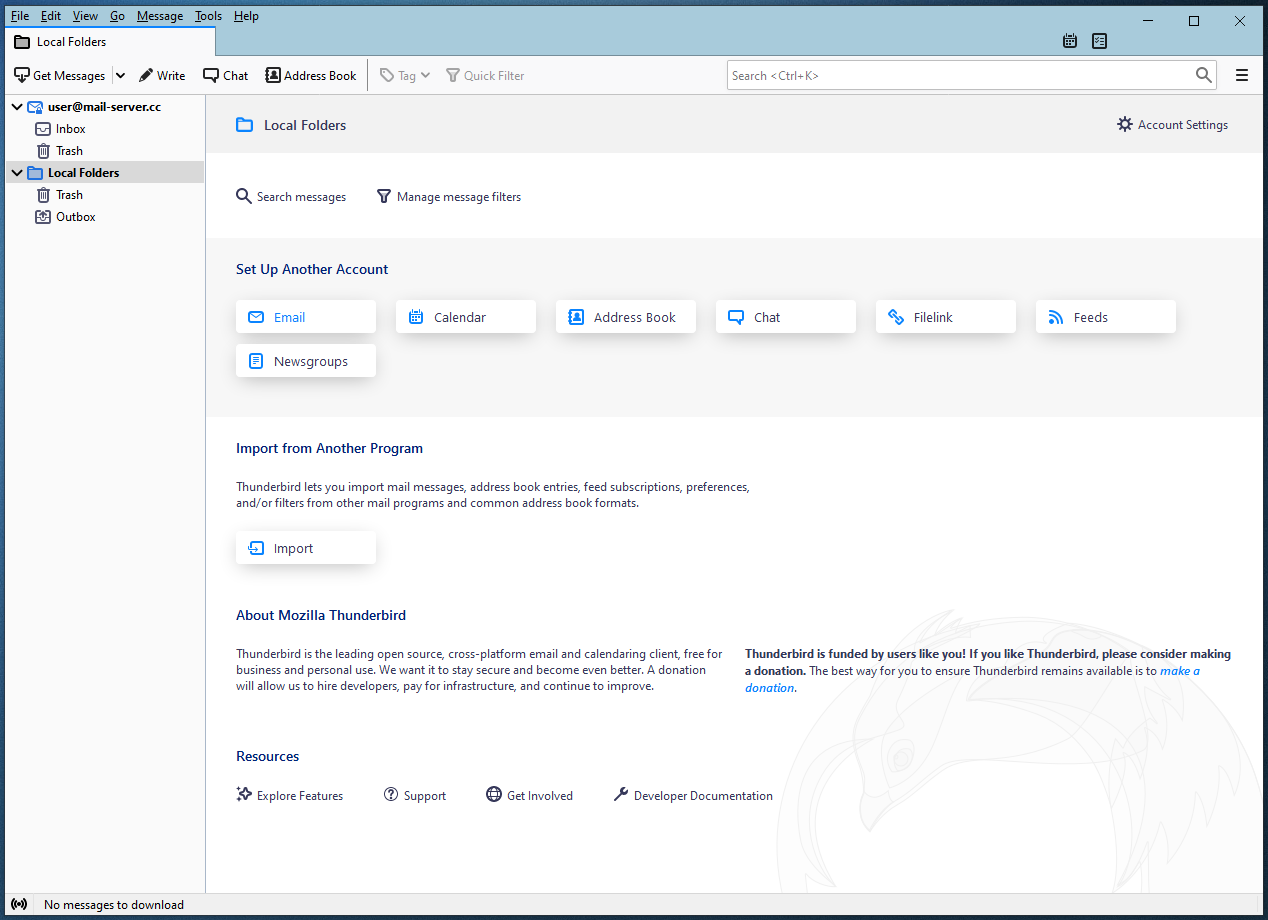Collapse the user@mail-server.cc account tree
The width and height of the screenshot is (1268, 920).
coord(17,107)
